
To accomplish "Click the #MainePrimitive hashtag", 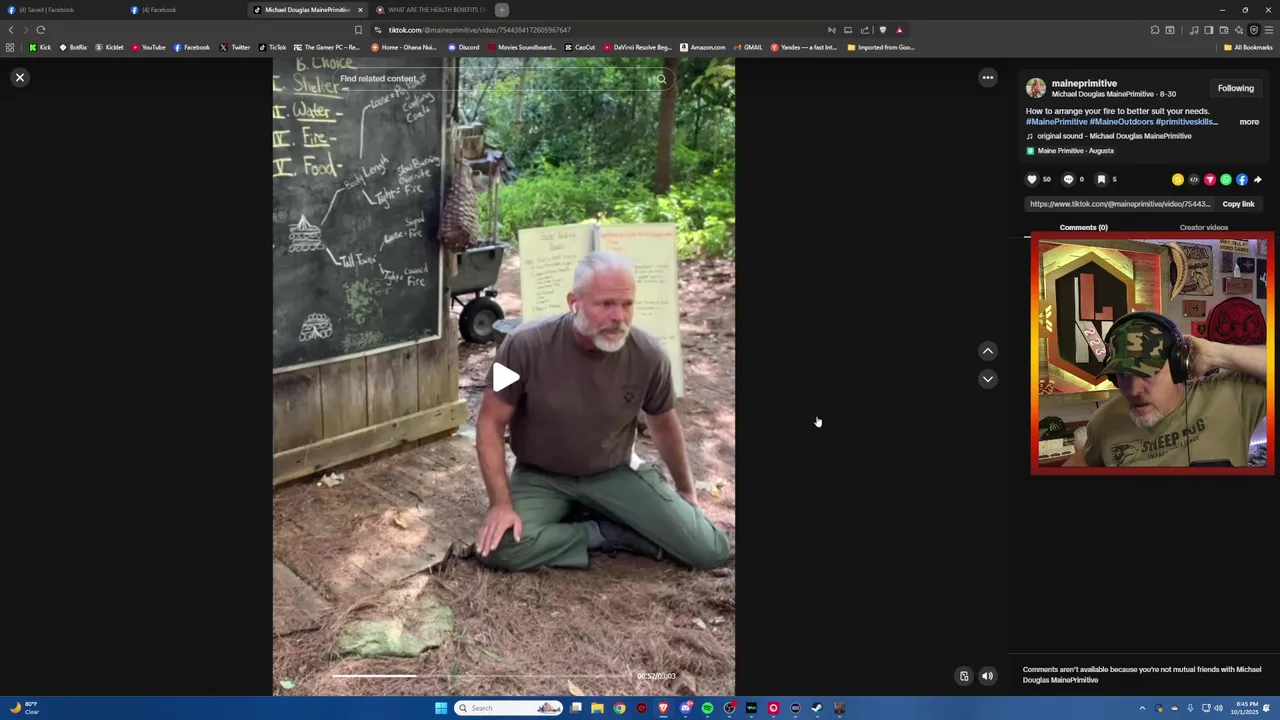I will [1056, 122].
